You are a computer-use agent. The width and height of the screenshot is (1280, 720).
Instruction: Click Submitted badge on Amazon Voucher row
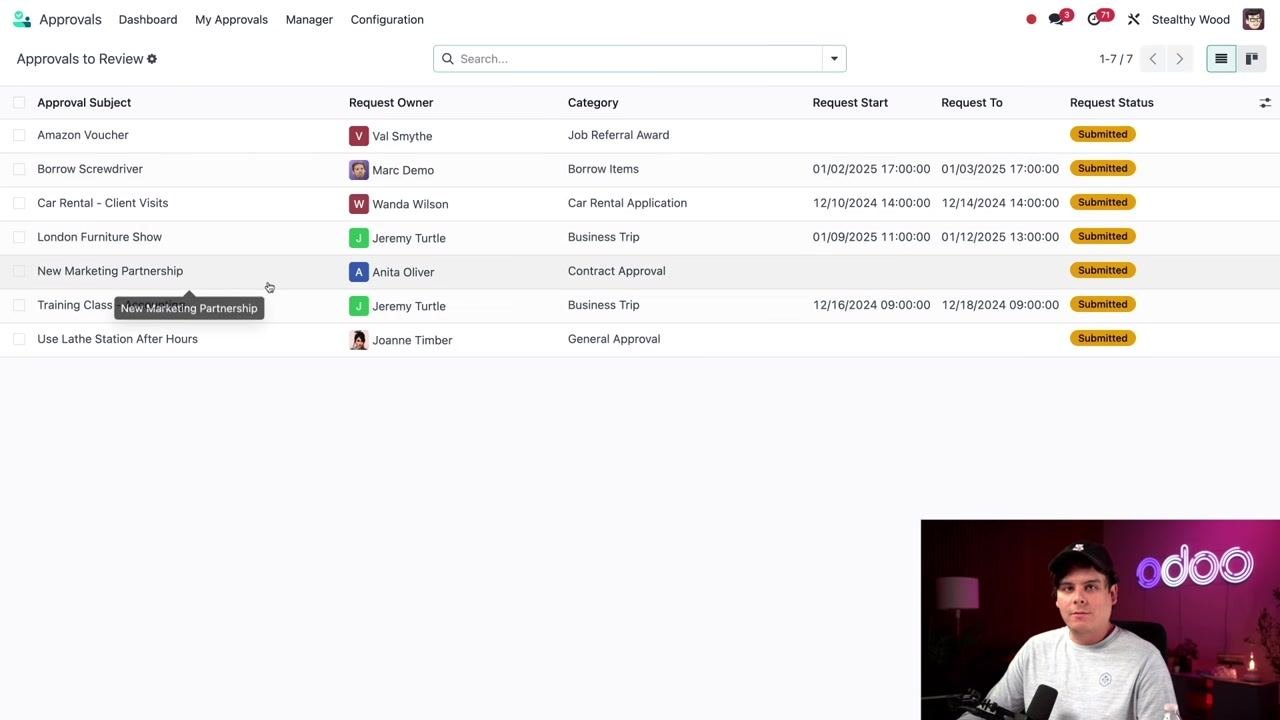(x=1102, y=134)
